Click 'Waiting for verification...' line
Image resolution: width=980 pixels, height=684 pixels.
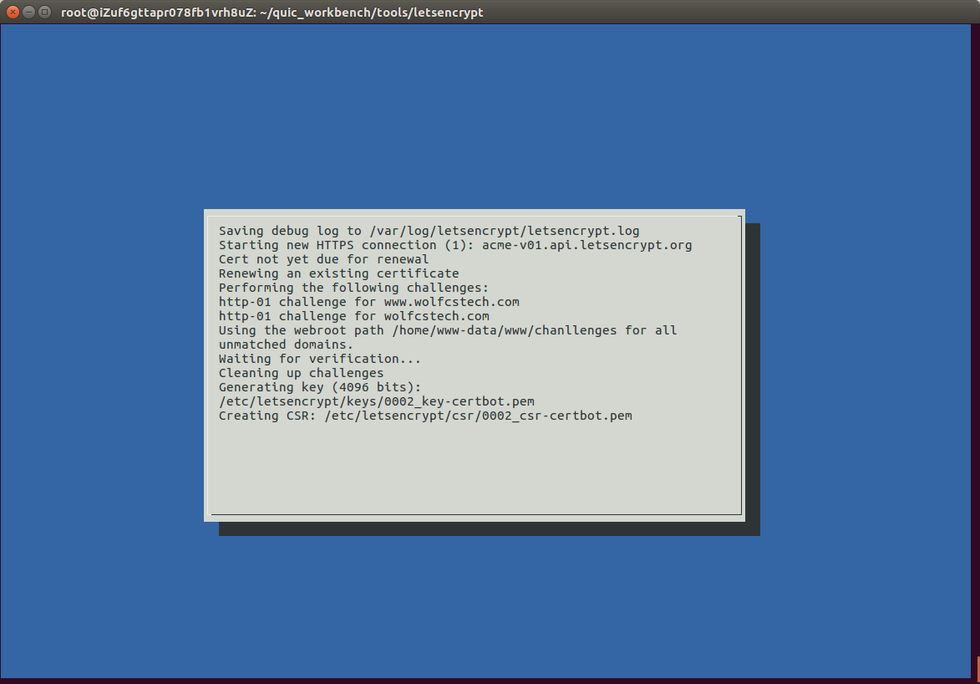[319, 359]
